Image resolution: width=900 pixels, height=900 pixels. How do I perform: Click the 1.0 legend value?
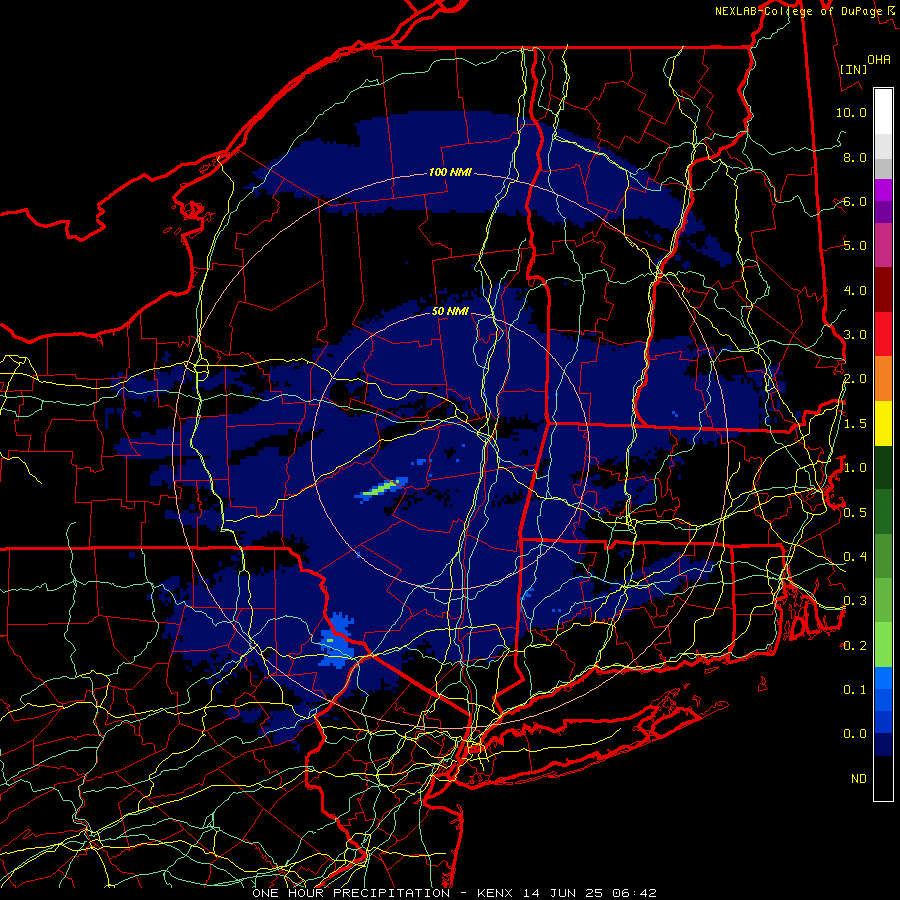[855, 468]
